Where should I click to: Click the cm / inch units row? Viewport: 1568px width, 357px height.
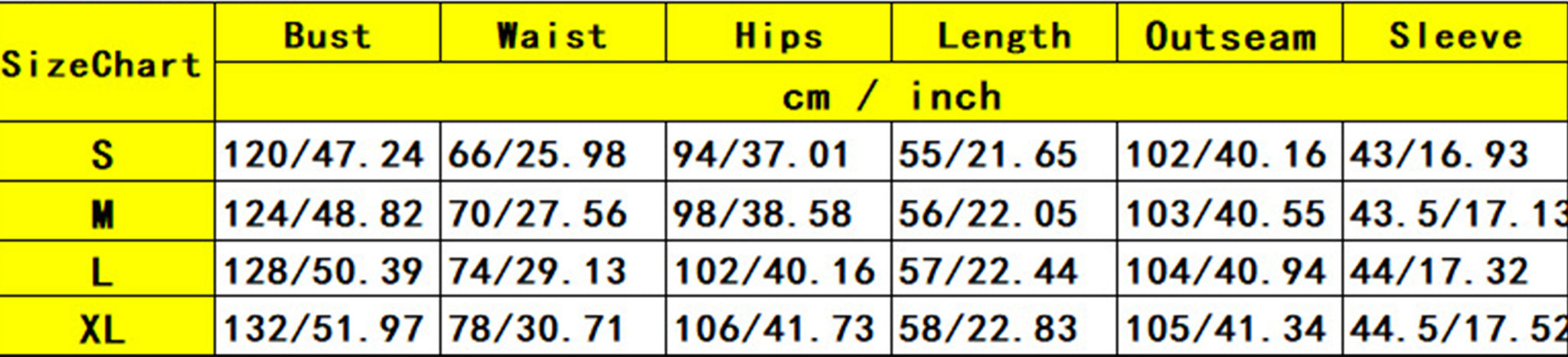[x=891, y=96]
